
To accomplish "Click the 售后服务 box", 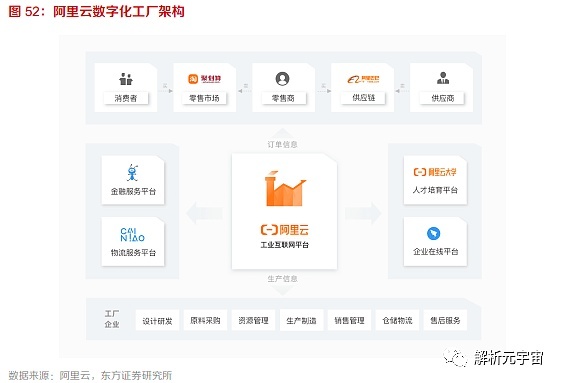I will [445, 320].
